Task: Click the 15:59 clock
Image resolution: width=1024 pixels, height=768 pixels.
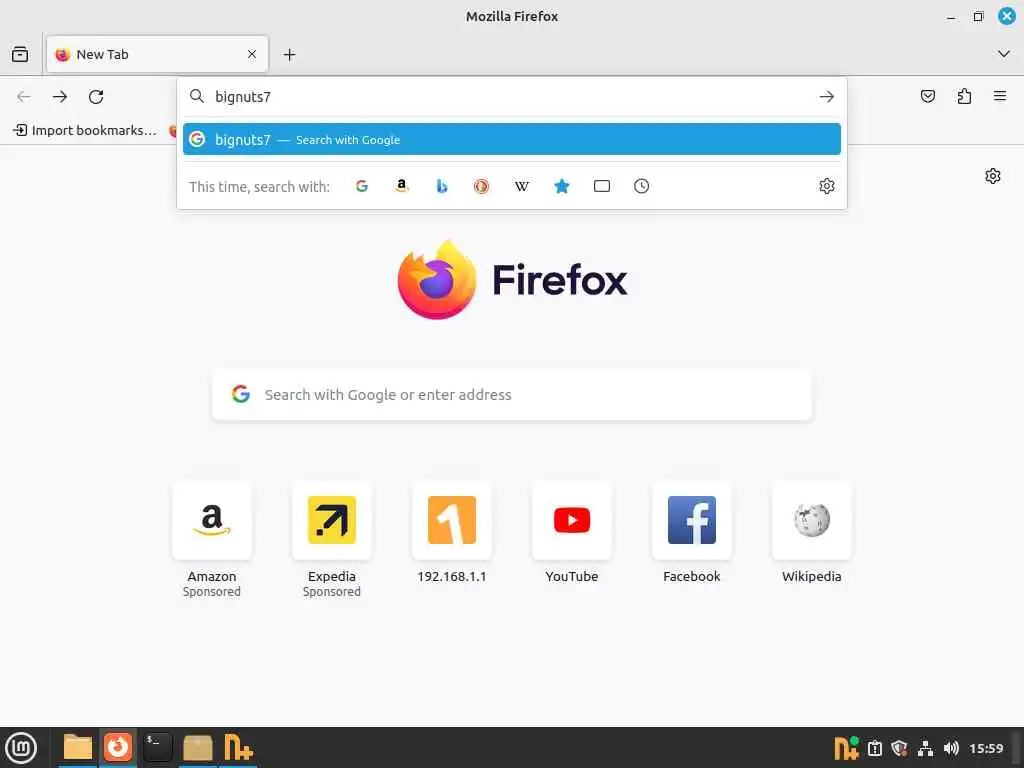Action: coord(986,748)
